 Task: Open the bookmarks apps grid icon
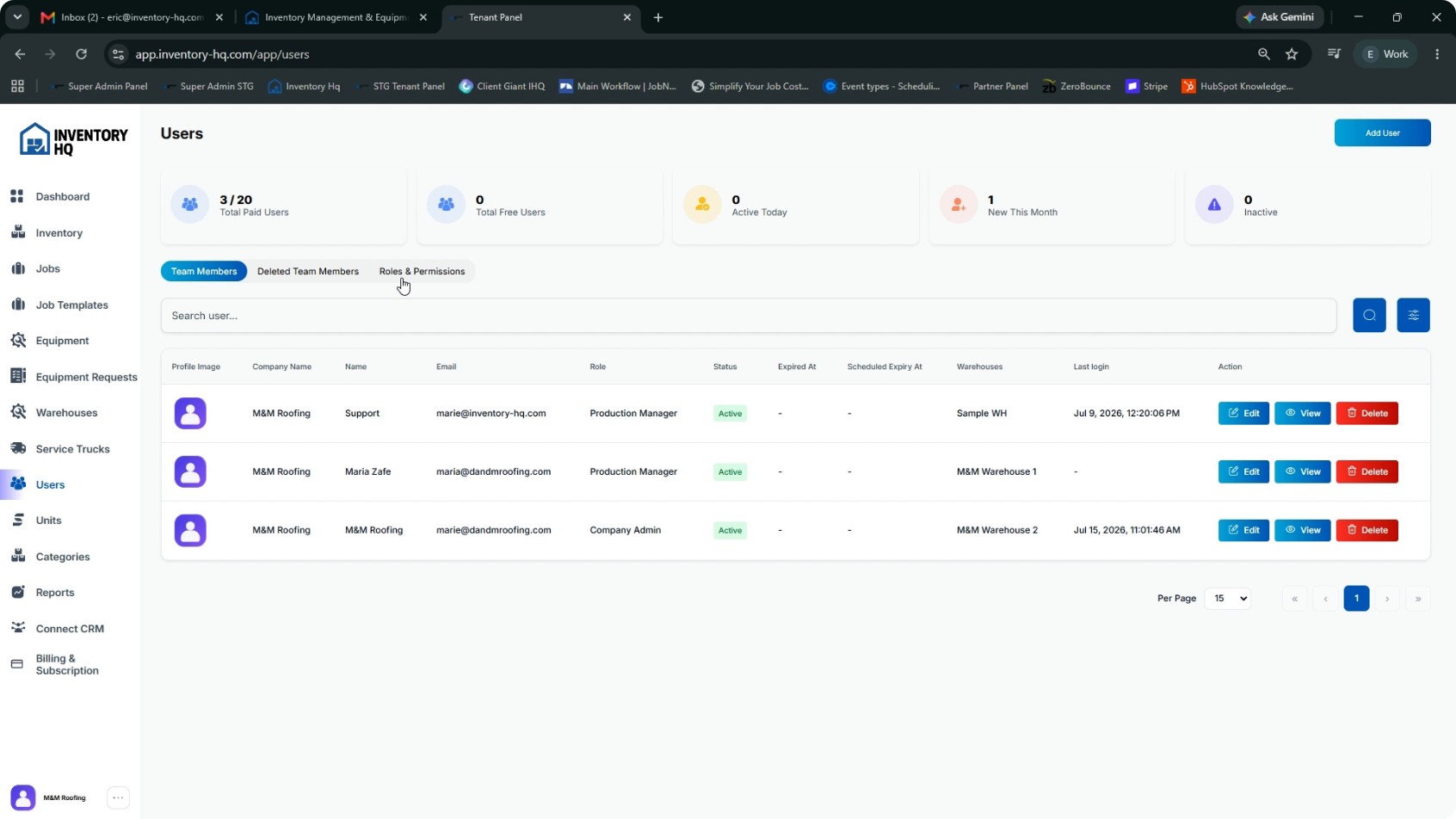pos(17,86)
